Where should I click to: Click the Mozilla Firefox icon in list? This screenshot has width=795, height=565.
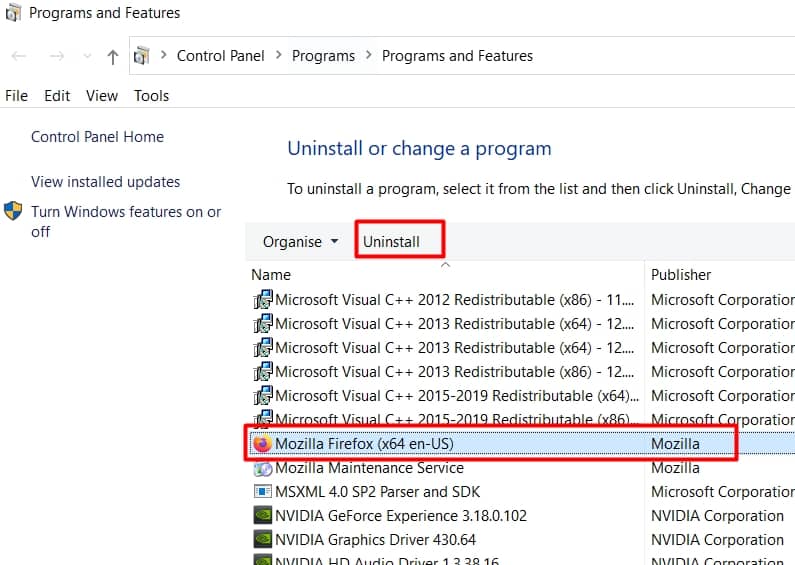(262, 444)
